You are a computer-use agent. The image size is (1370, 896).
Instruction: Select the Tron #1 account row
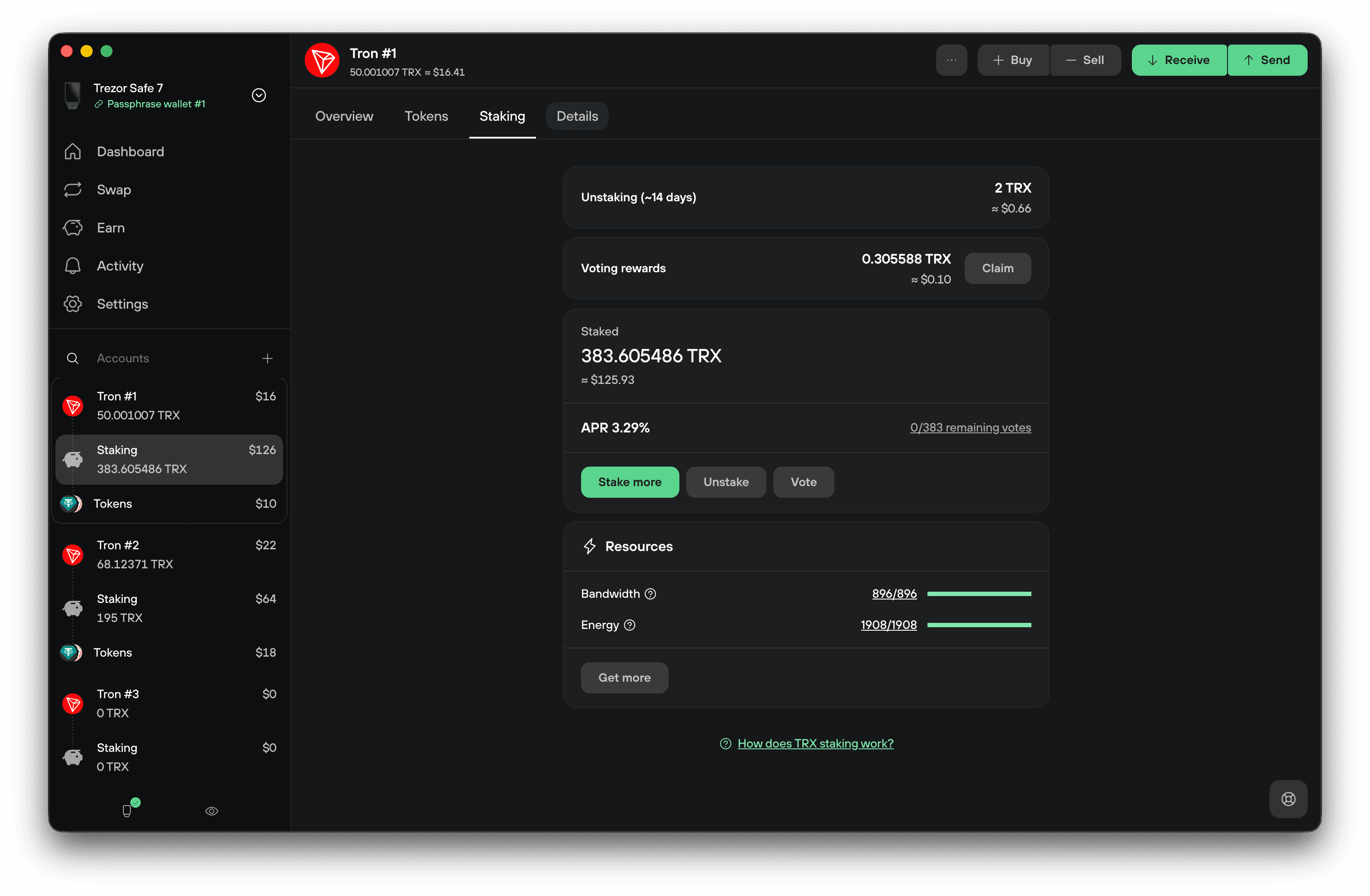tap(169, 406)
